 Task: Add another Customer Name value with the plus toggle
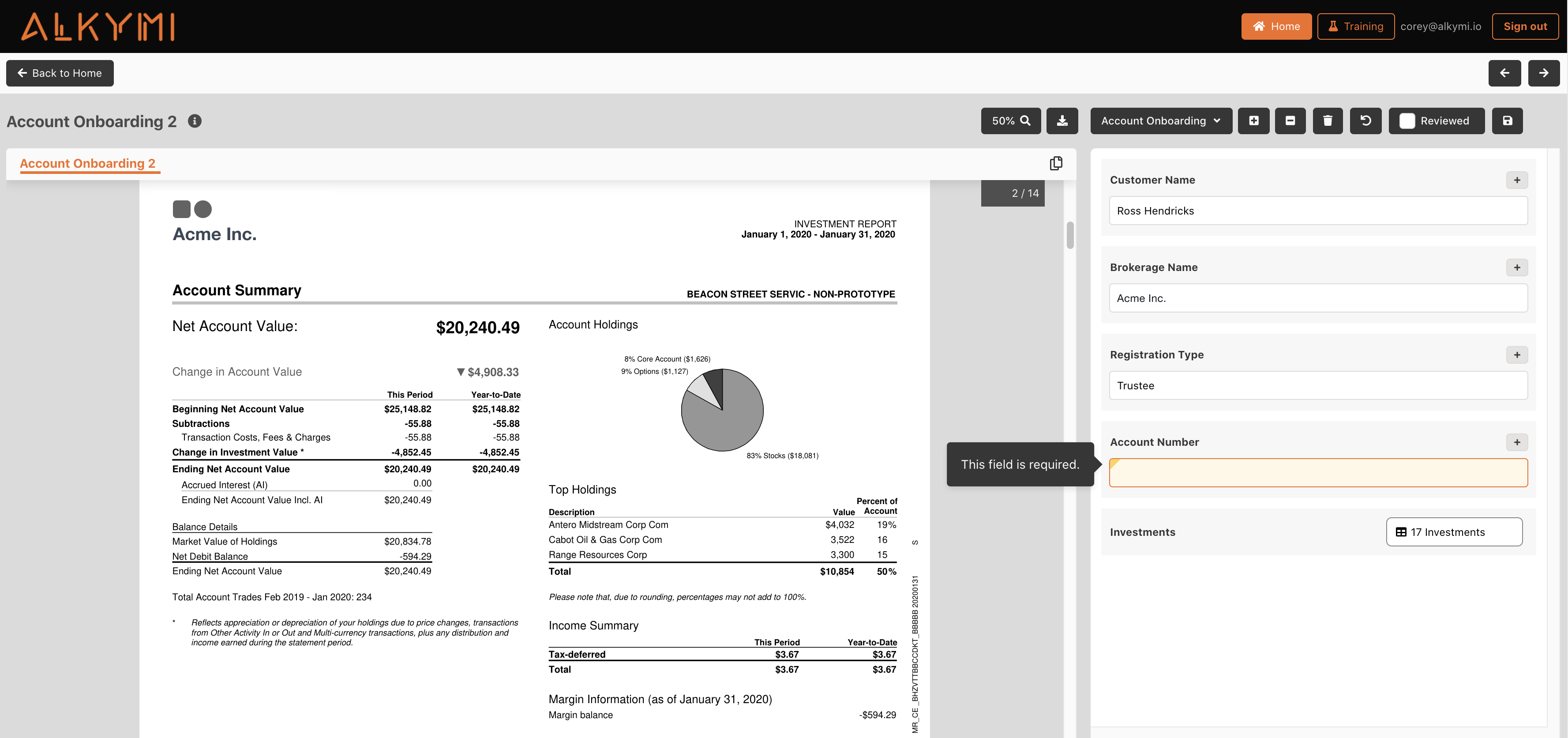pyautogui.click(x=1517, y=180)
